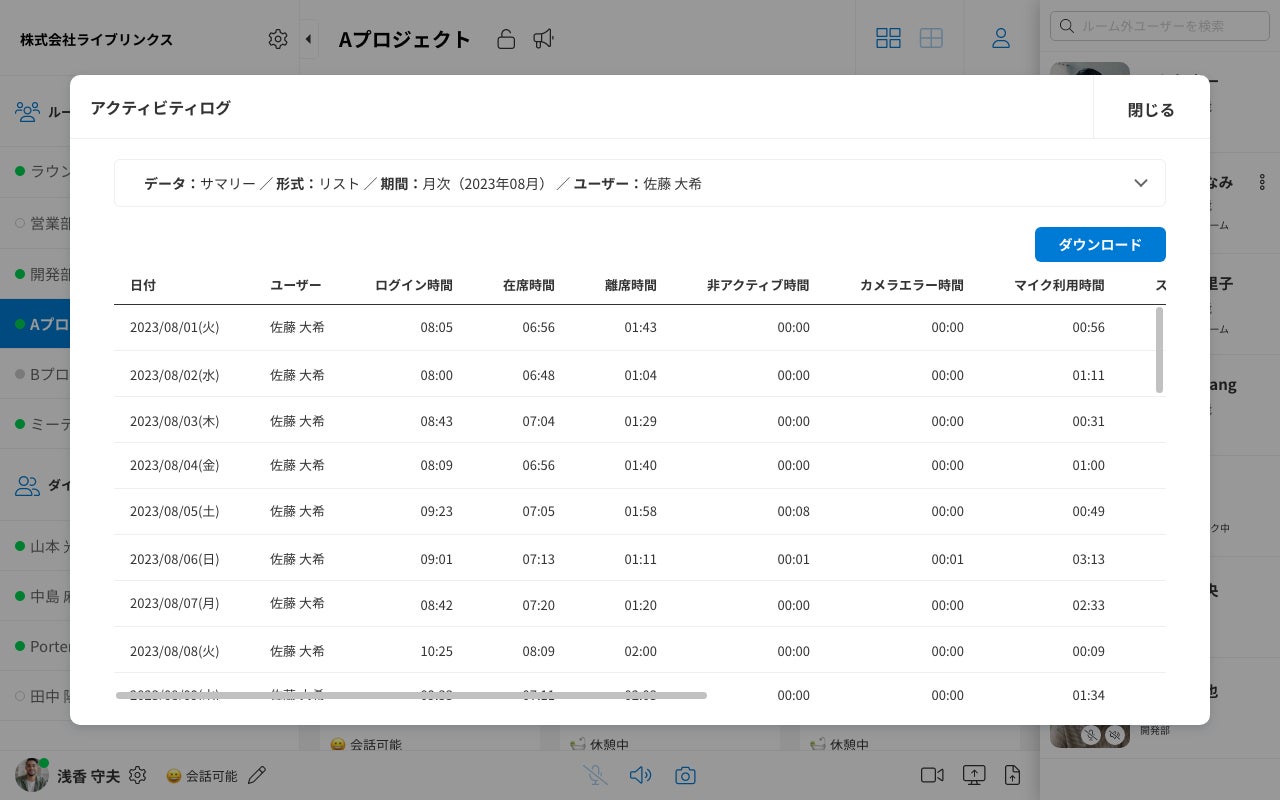Click the ダウンロード button

(x=1100, y=244)
